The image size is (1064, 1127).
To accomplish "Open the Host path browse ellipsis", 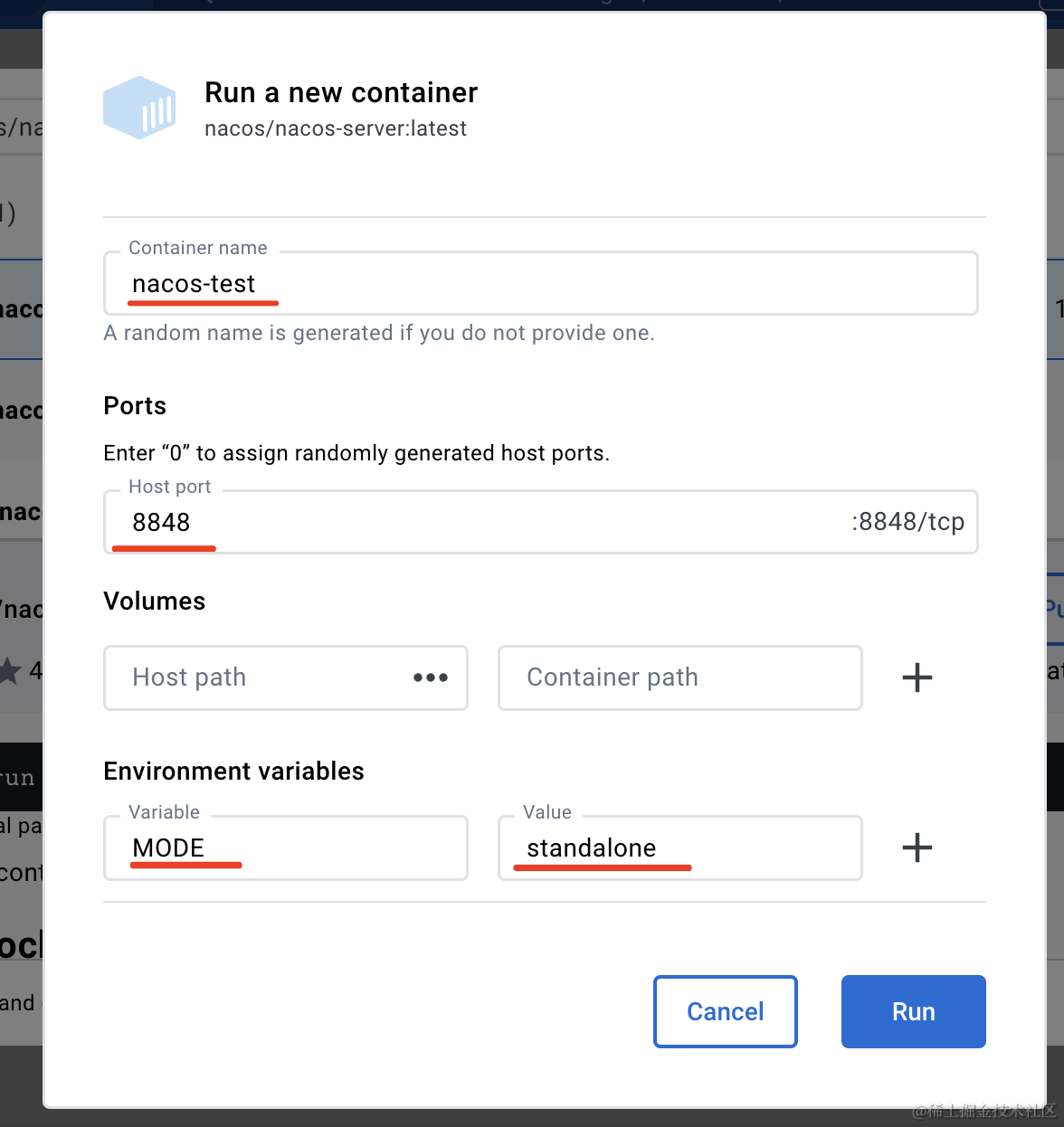I will 431,677.
